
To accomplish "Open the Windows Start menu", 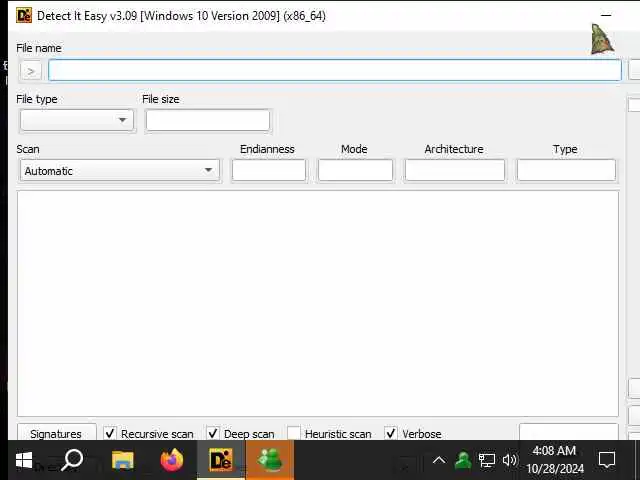I will [24, 460].
